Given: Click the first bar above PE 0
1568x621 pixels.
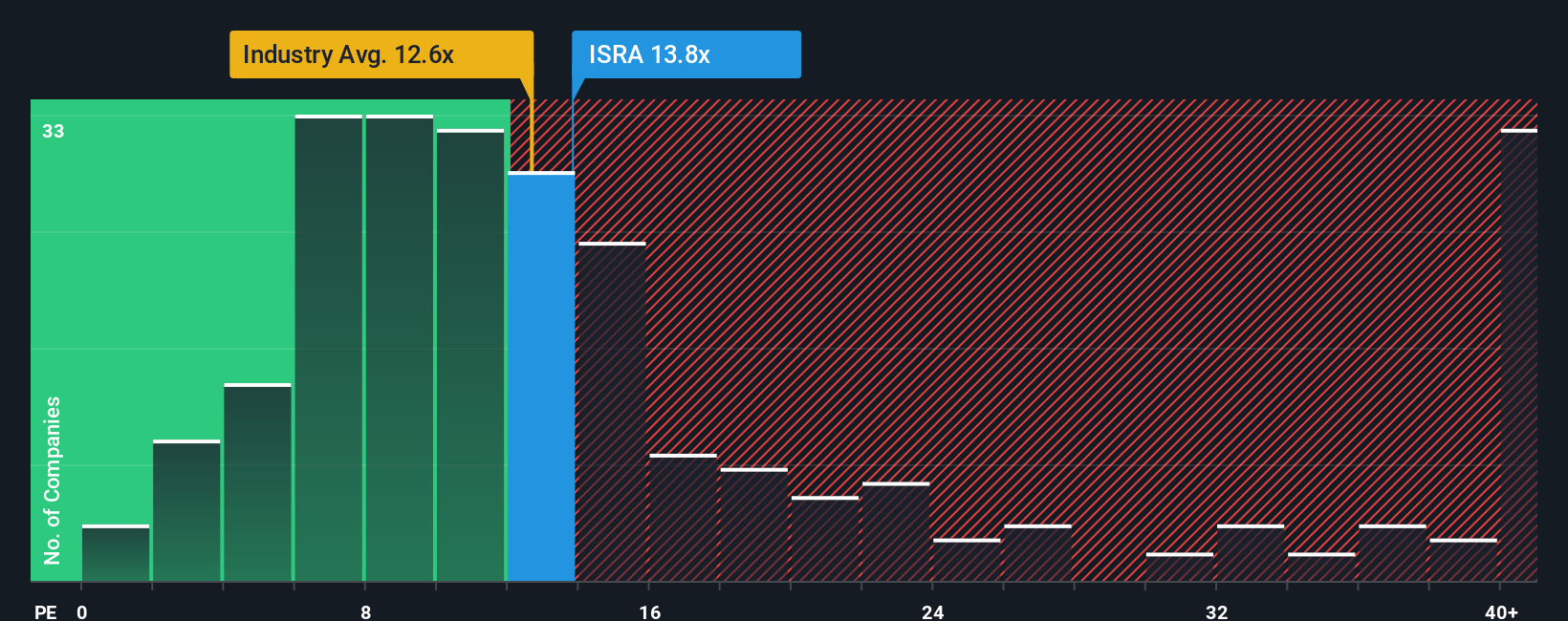Looking at the screenshot, I should 116,553.
